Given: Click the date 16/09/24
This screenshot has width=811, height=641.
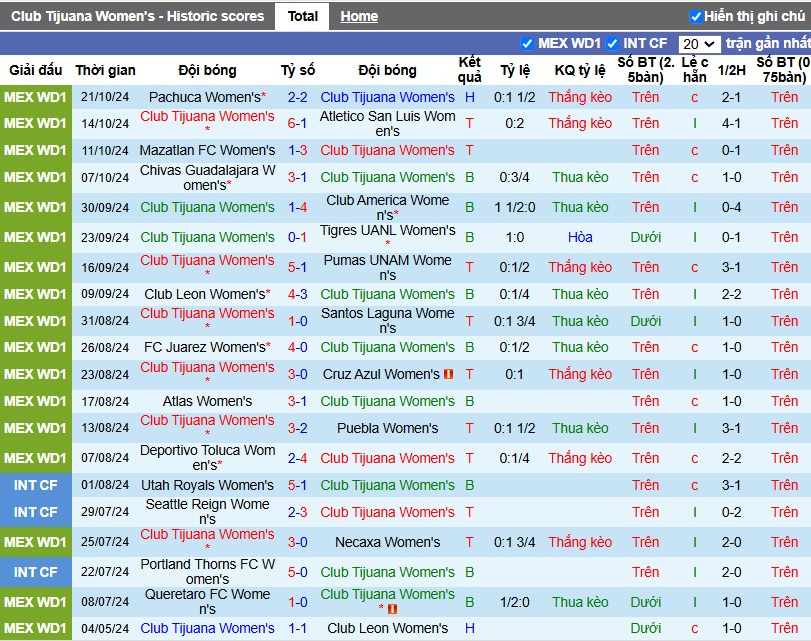Looking at the screenshot, I should (x=105, y=267).
